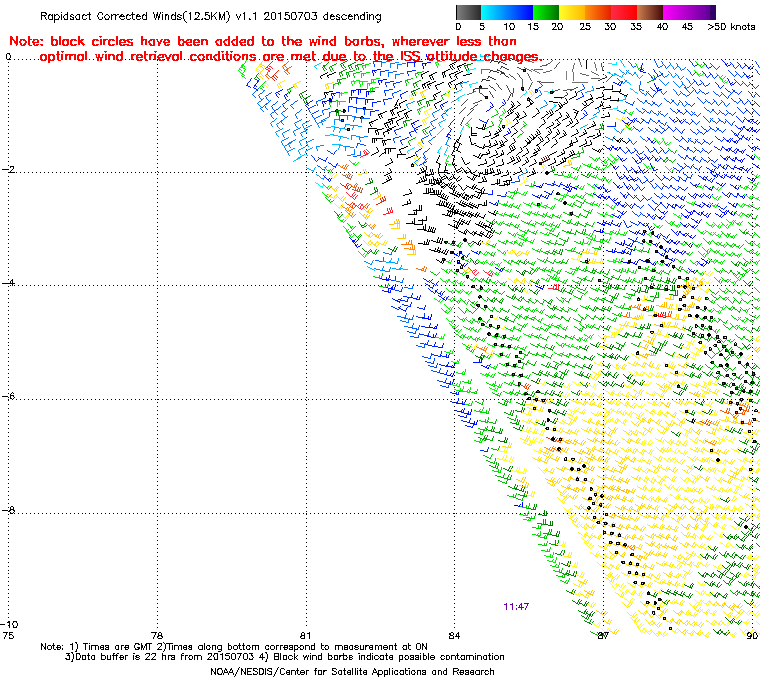Click the NOAA/NESDIS credit line

coord(352,672)
